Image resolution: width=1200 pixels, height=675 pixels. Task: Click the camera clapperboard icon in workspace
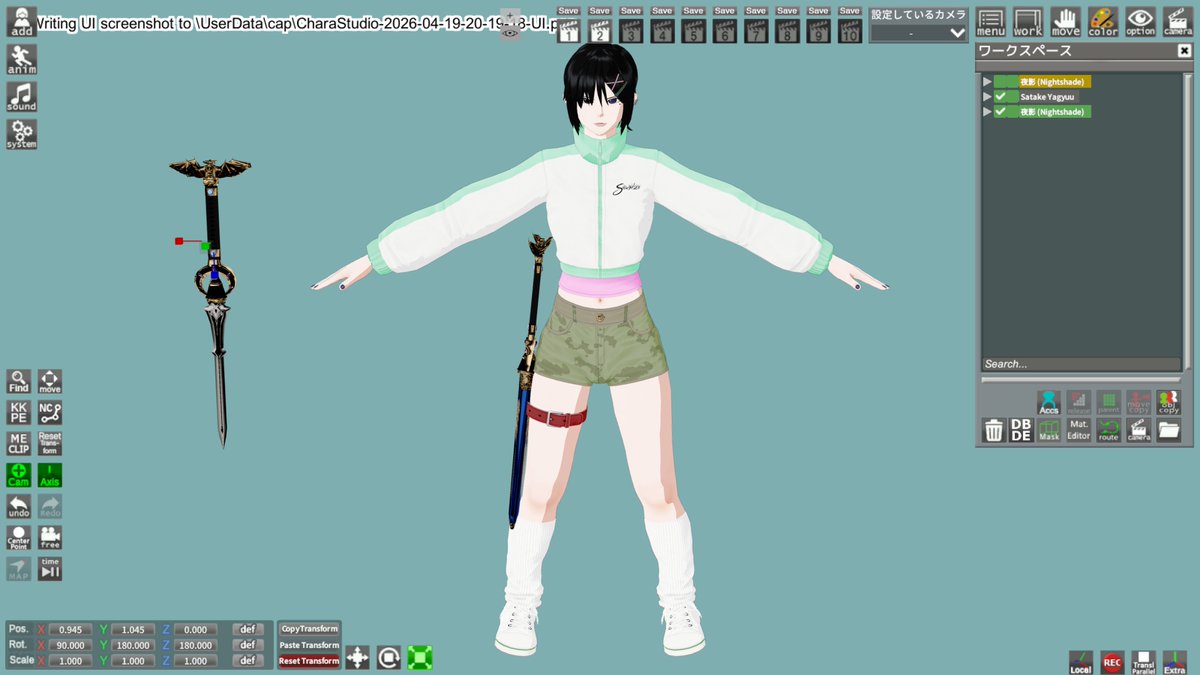coord(1139,431)
